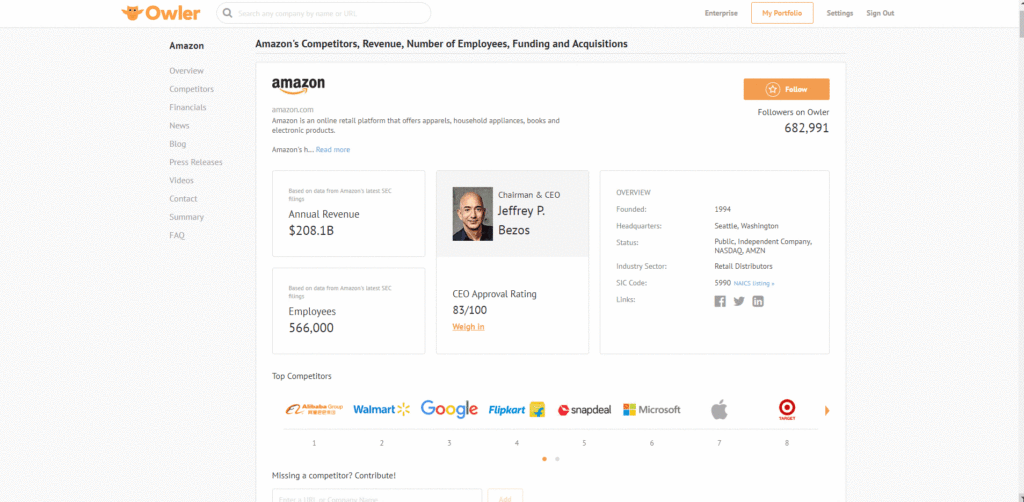1024x502 pixels.
Task: Select the Alibaba Group competitor logo
Action: [314, 409]
